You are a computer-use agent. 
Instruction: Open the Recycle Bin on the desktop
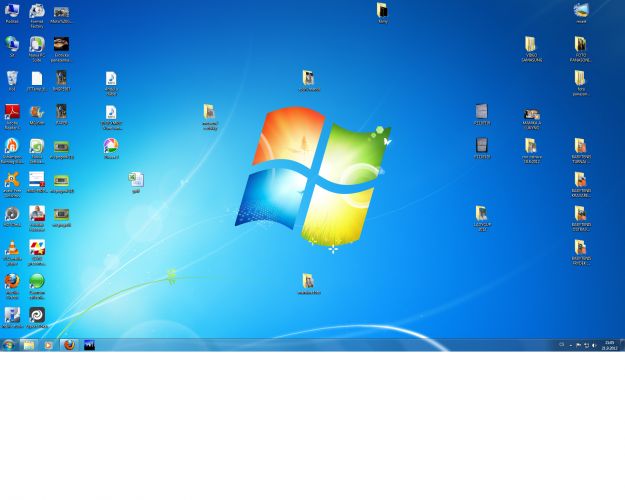click(x=12, y=81)
